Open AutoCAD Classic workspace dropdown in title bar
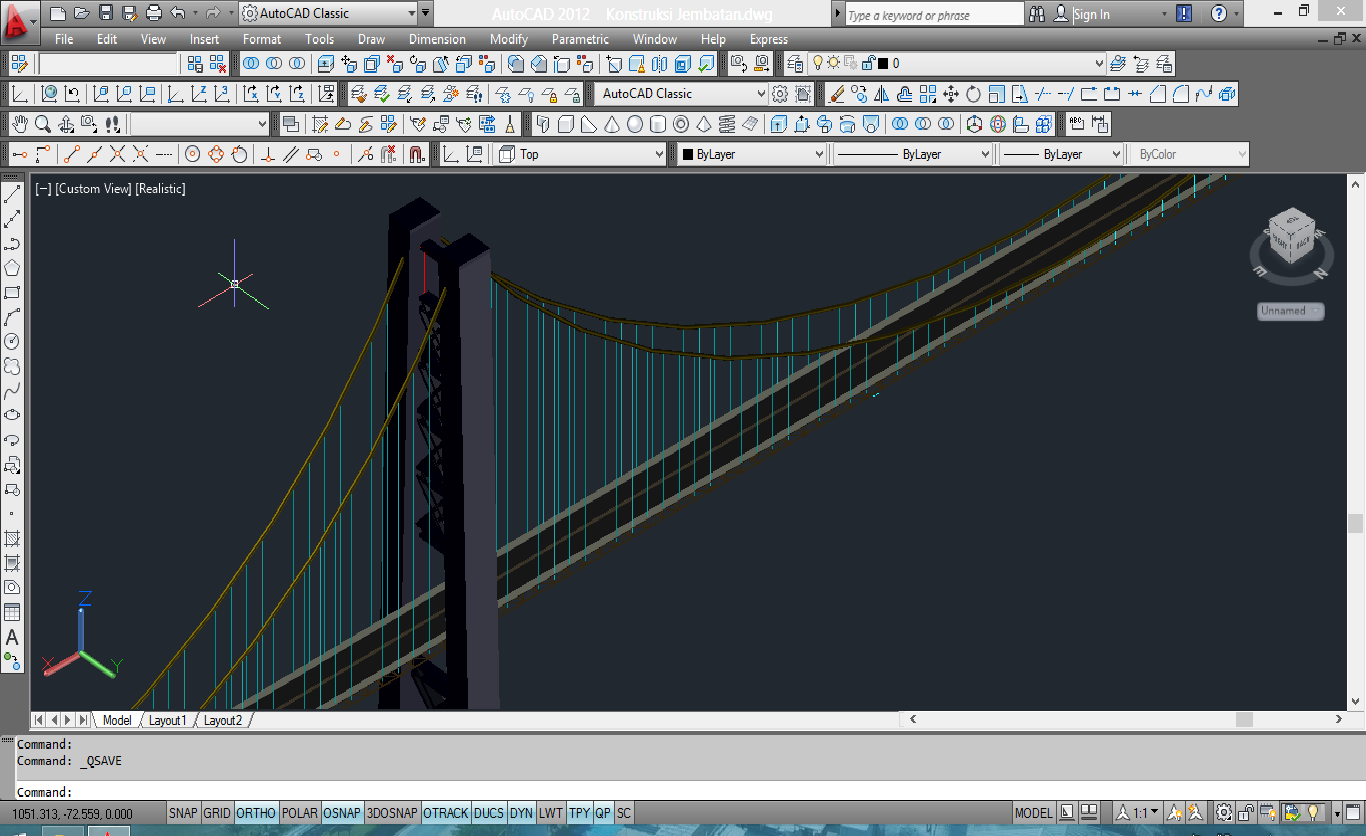This screenshot has height=836, width=1366. coord(328,13)
